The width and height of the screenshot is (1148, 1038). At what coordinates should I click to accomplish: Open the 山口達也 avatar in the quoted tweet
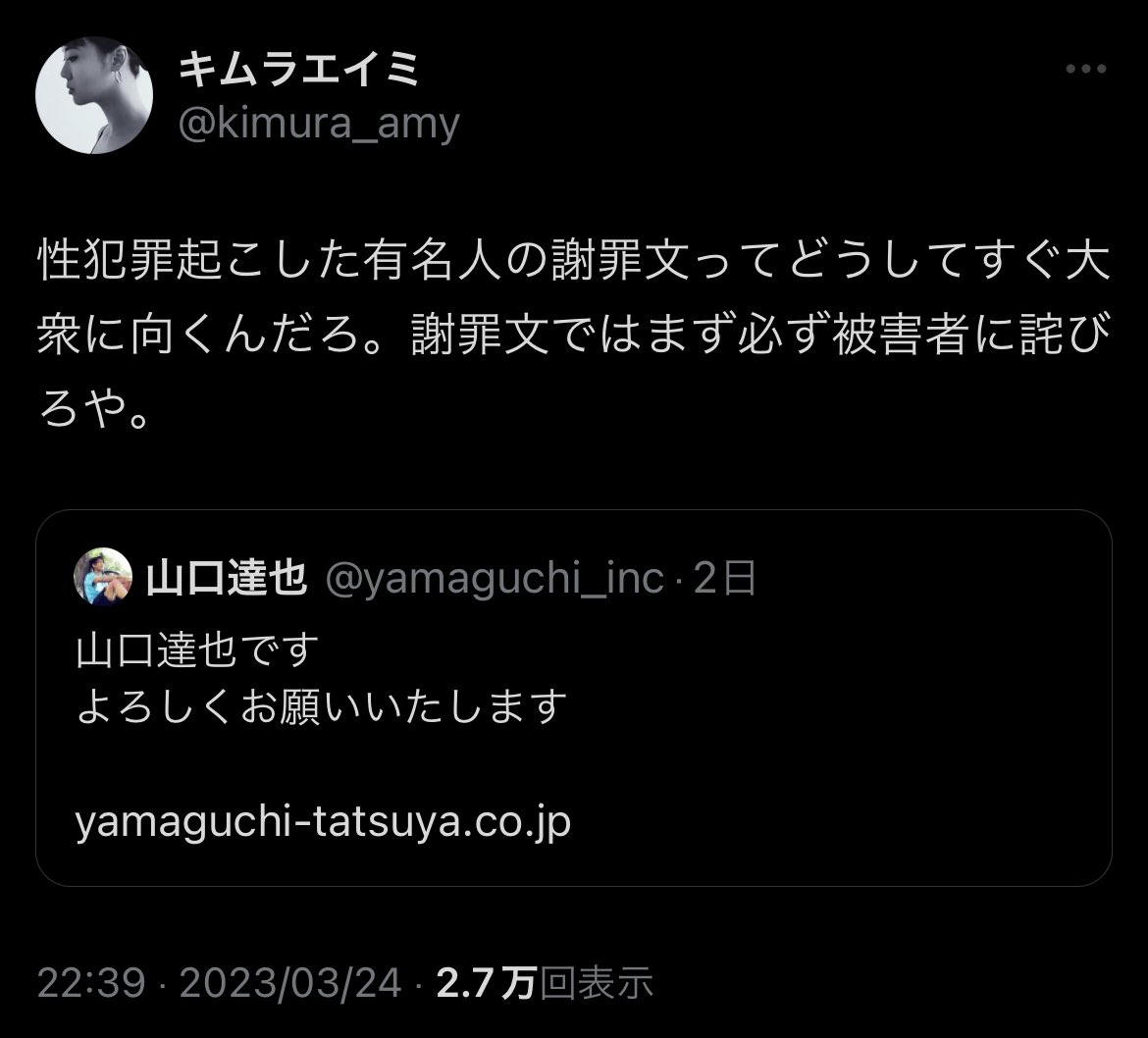click(103, 577)
